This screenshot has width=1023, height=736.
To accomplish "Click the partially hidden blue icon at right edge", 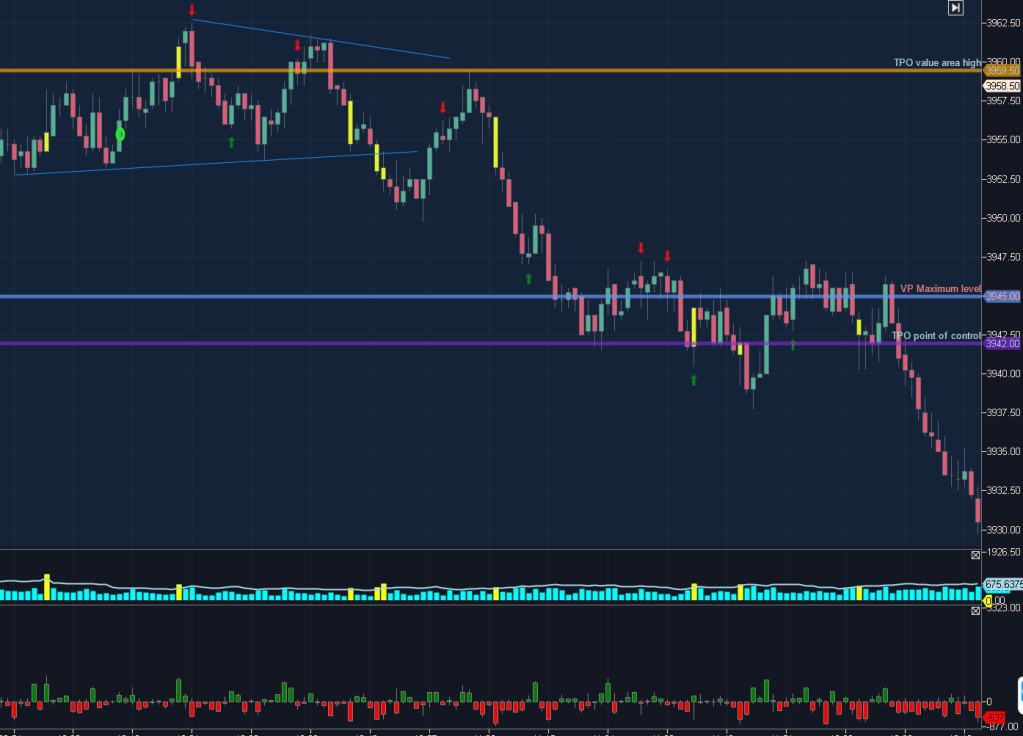I will click(x=1019, y=694).
